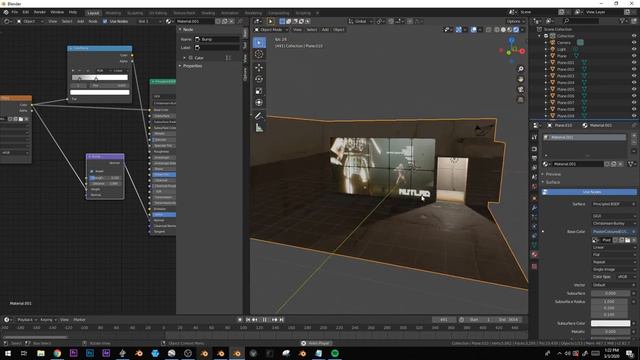The width and height of the screenshot is (640, 360).
Task: Activate the Scale tool in viewport toolbar
Action: 259,91
